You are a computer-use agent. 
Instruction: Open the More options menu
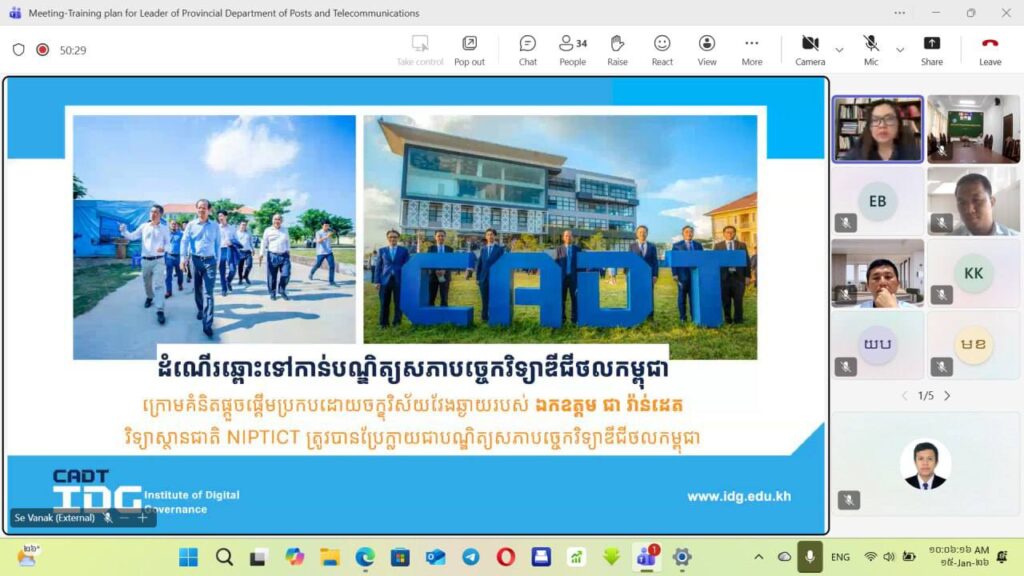point(752,50)
